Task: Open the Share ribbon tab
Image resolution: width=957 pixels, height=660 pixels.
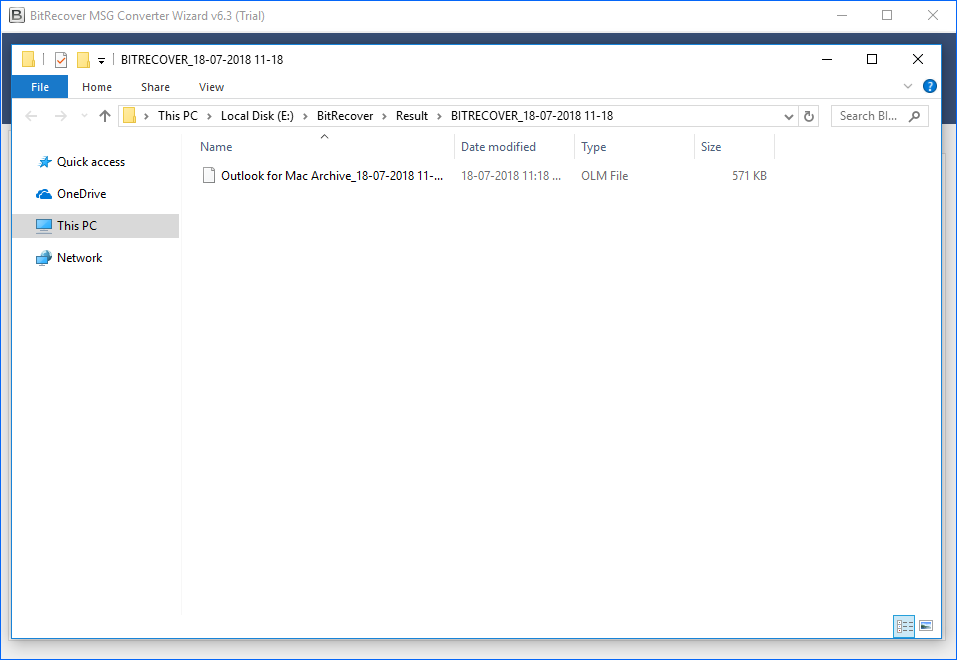Action: pyautogui.click(x=155, y=87)
